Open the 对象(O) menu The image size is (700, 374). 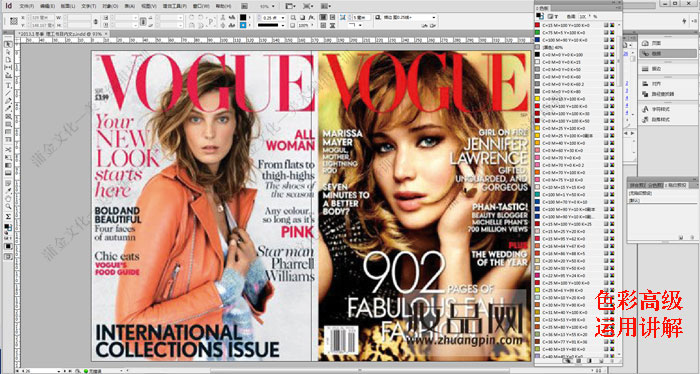coord(110,6)
